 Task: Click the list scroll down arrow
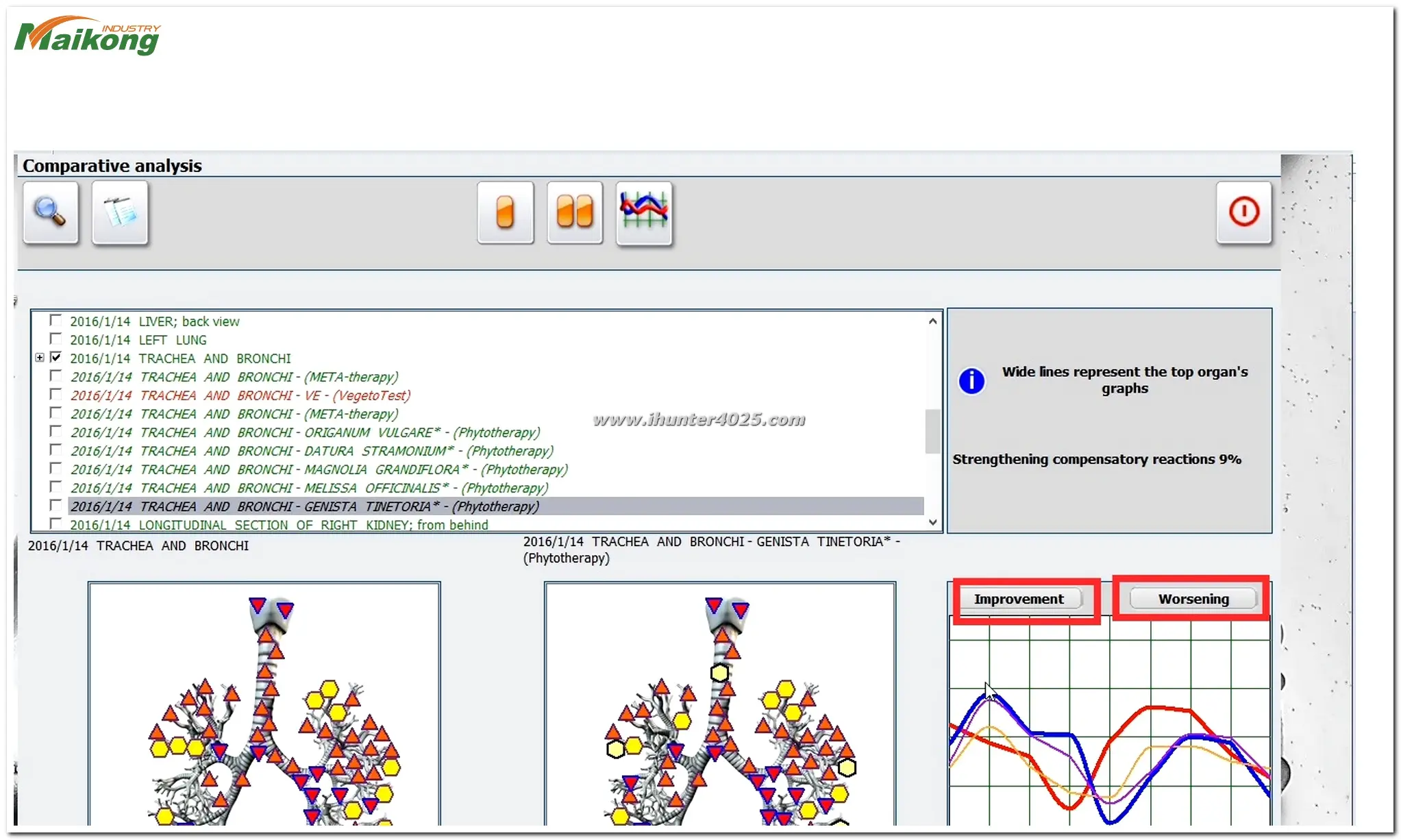pos(932,523)
